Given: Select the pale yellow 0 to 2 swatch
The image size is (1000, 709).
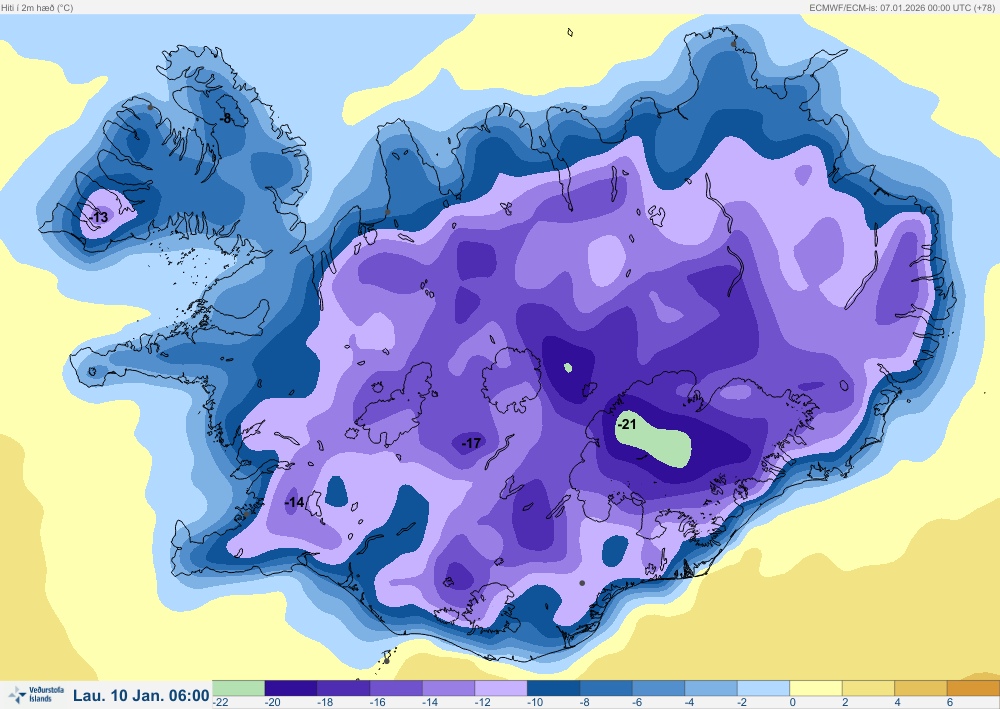Looking at the screenshot, I should [816, 688].
